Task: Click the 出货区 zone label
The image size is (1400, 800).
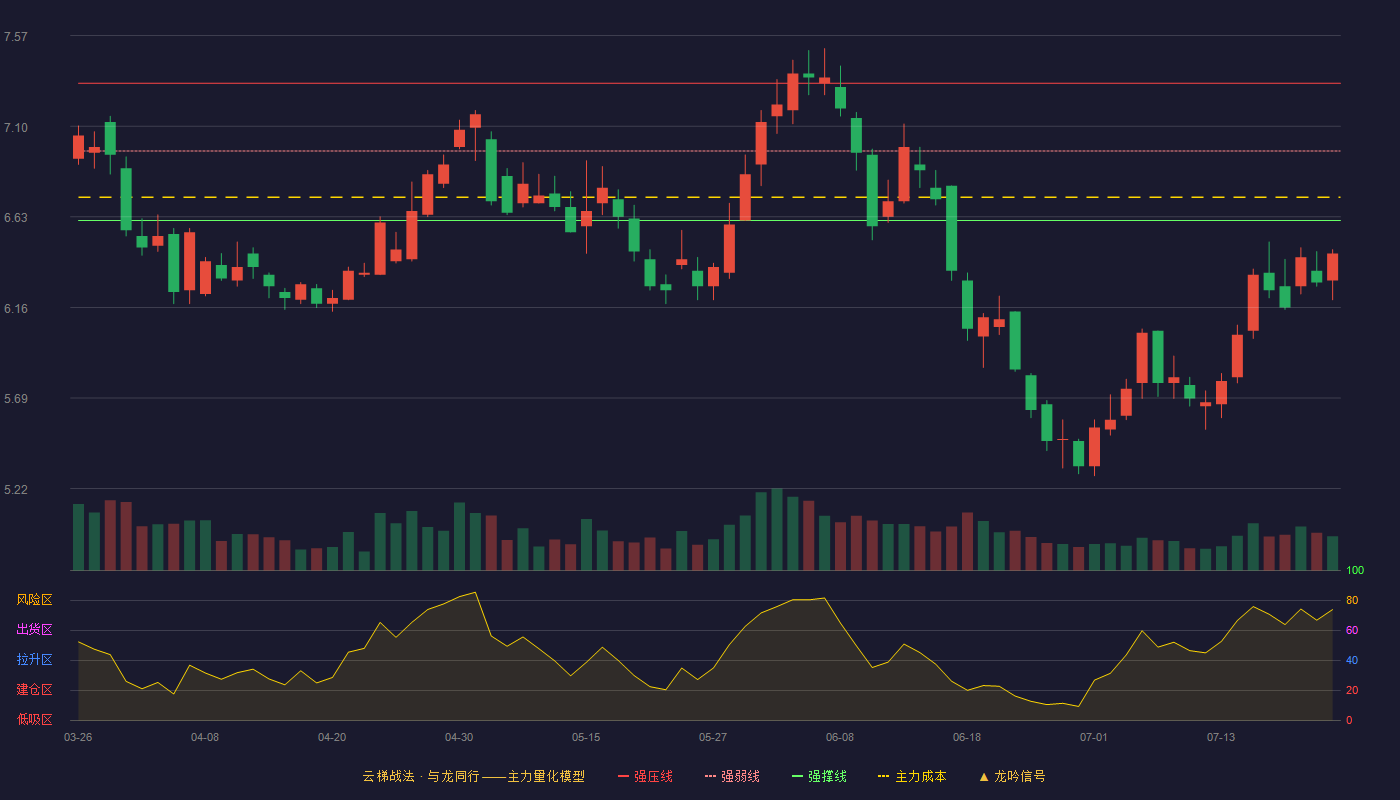Action: (x=35, y=630)
